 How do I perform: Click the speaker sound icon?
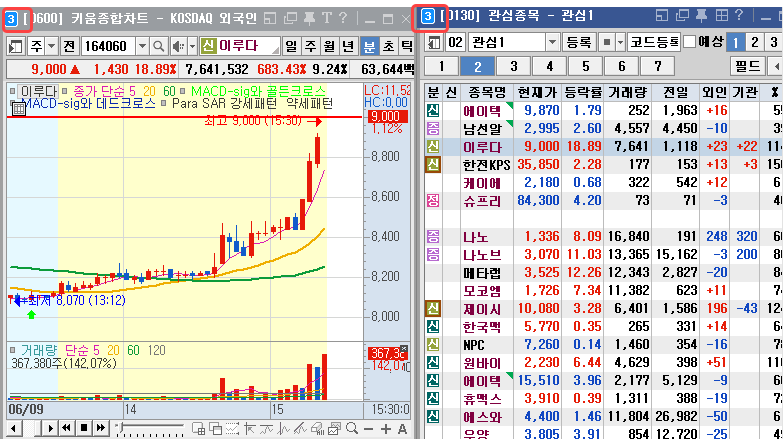[x=178, y=46]
